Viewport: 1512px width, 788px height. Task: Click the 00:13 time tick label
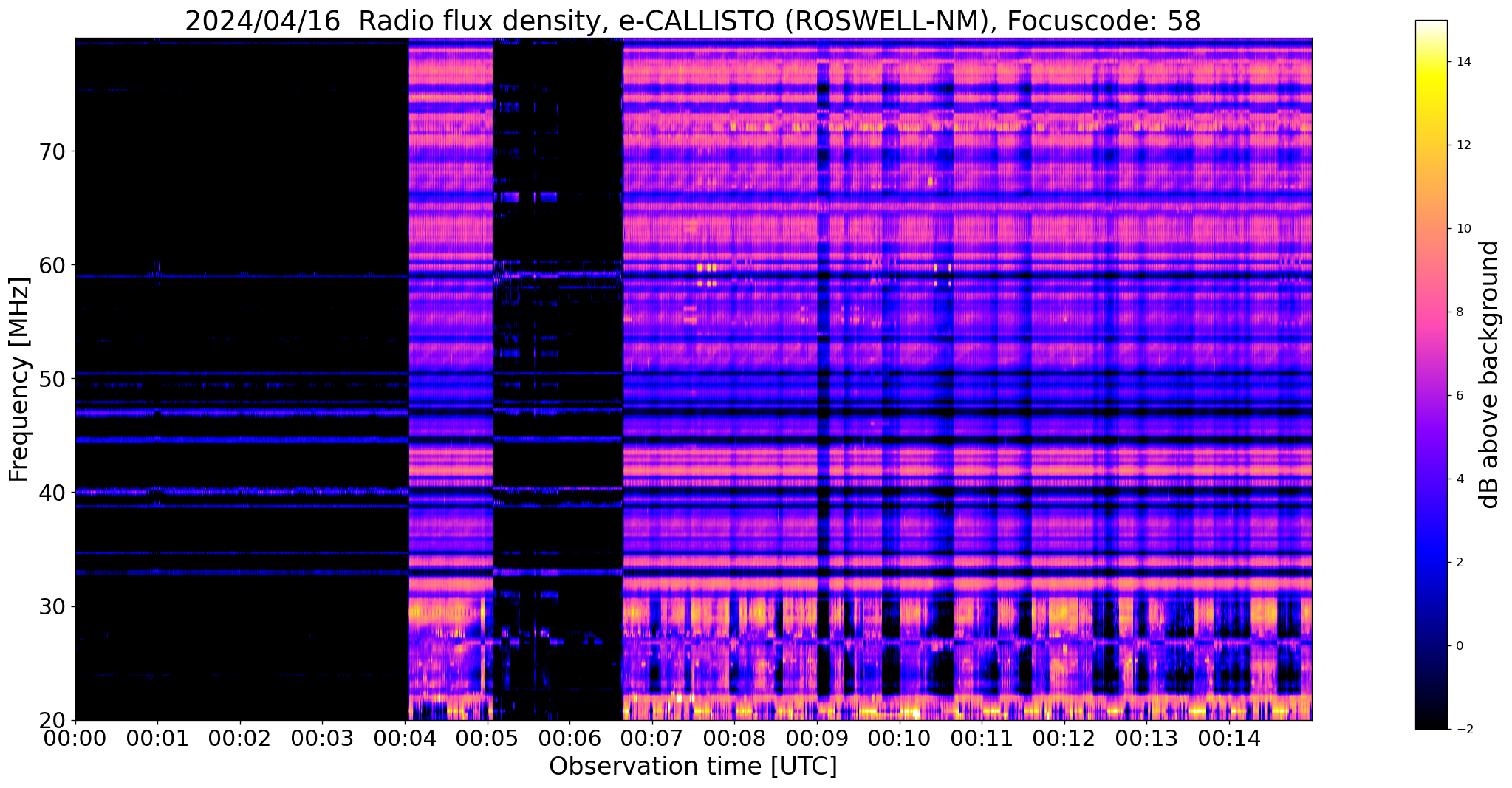pos(1146,737)
